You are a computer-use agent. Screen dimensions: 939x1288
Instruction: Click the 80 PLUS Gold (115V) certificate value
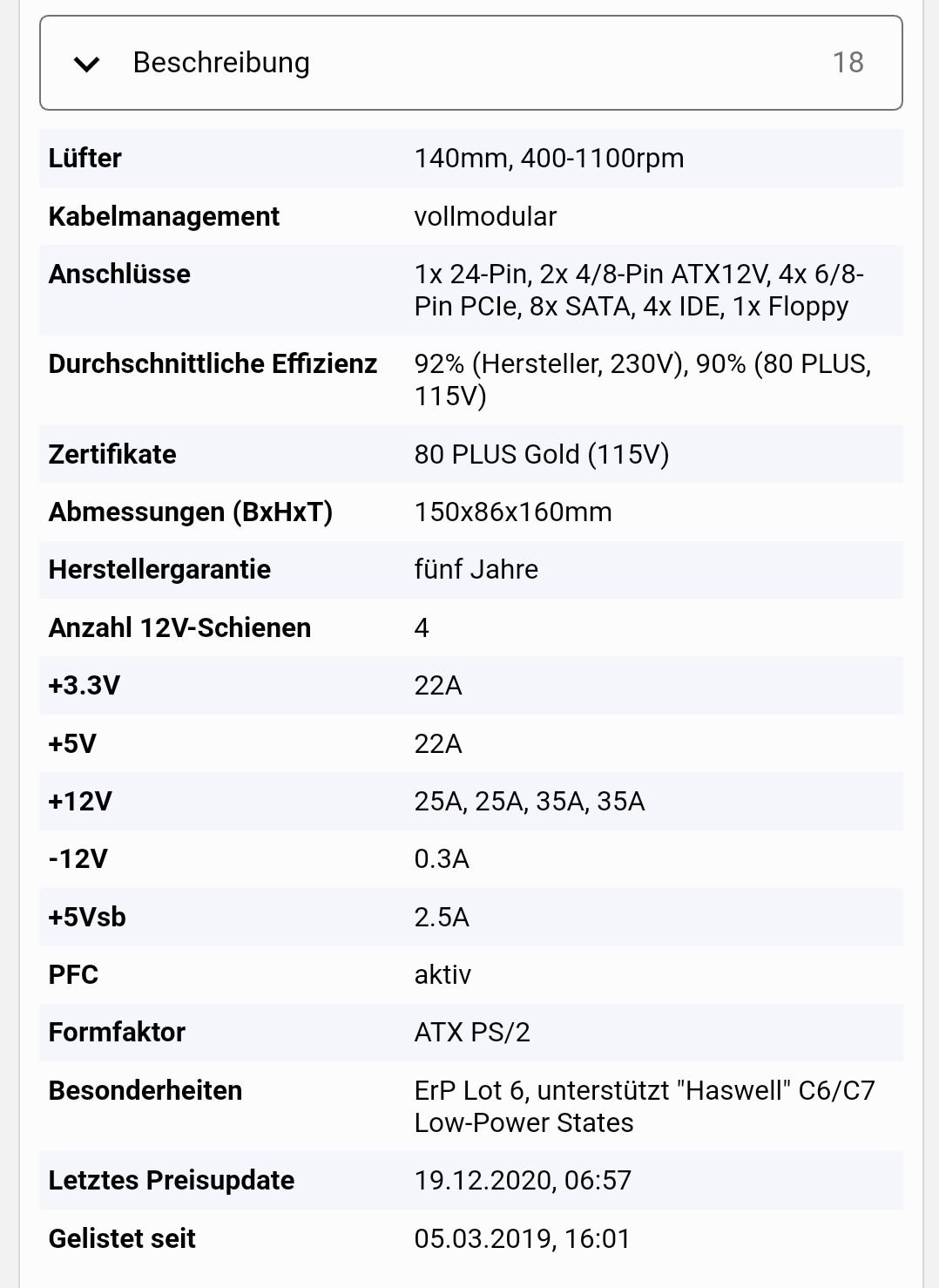click(x=541, y=454)
